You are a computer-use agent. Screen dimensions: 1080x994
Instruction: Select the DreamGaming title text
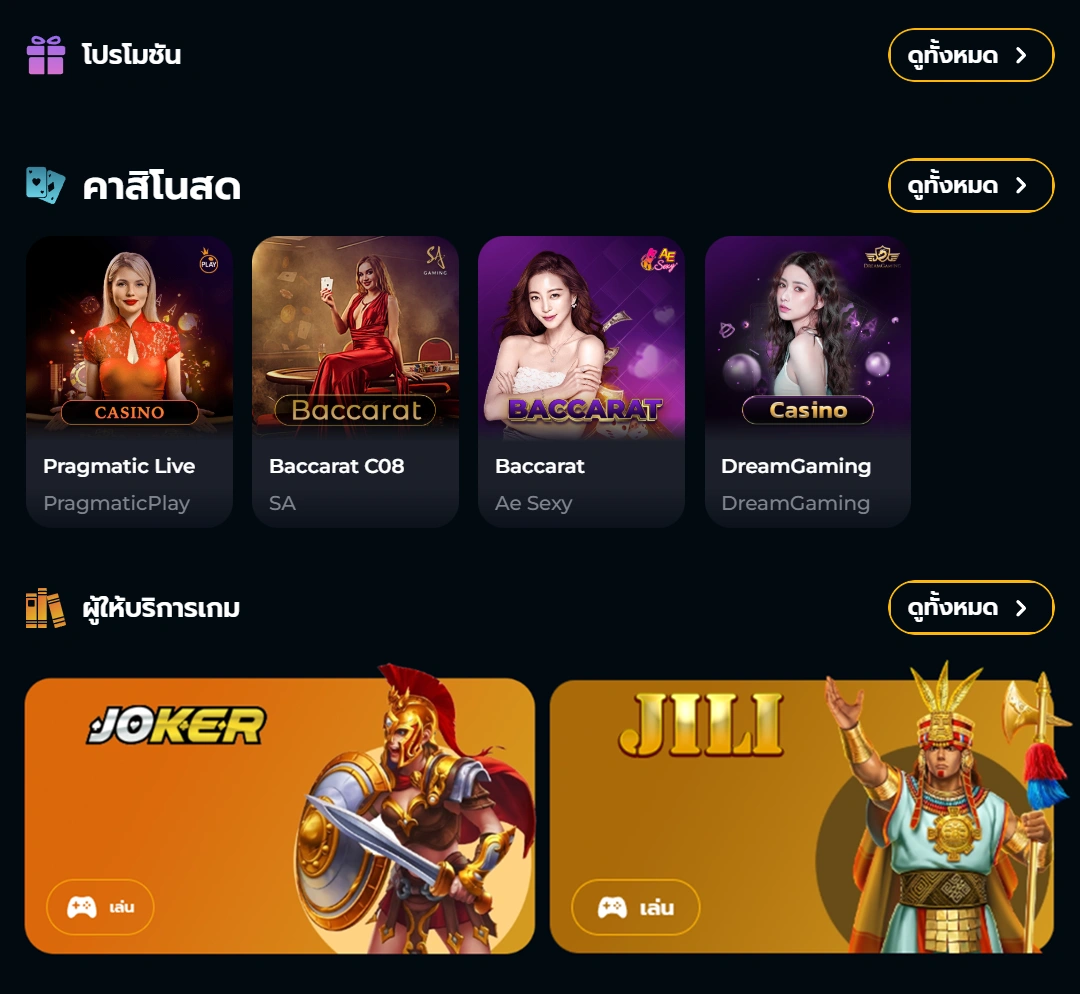tap(796, 466)
